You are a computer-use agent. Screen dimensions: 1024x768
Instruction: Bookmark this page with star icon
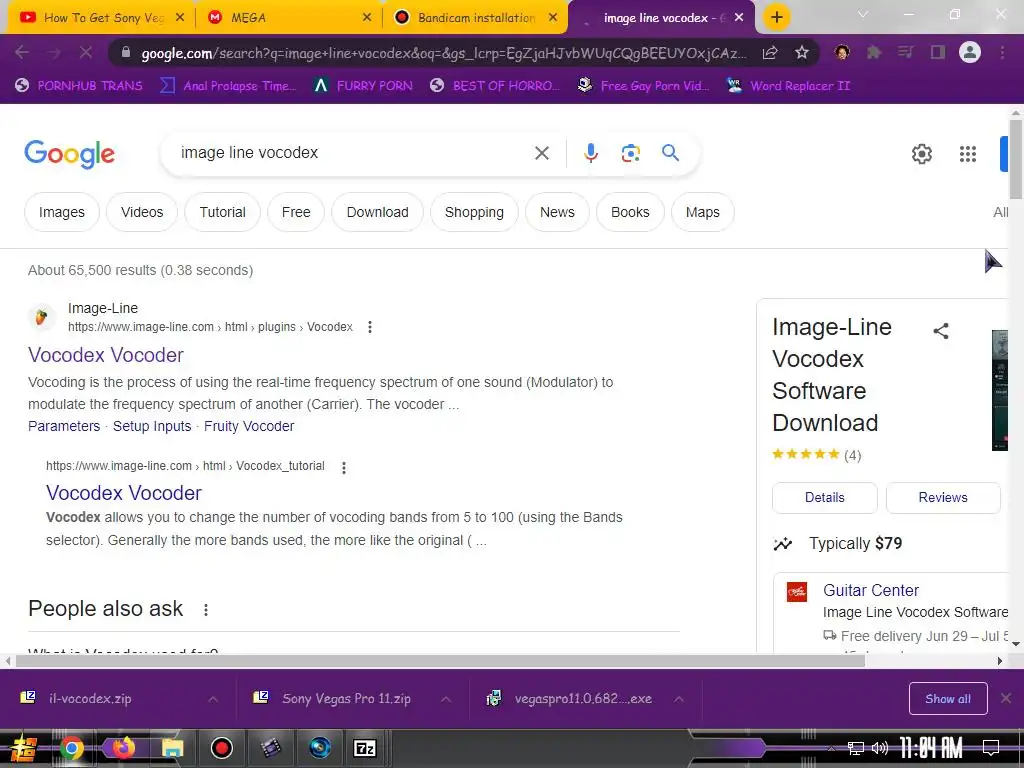(801, 52)
